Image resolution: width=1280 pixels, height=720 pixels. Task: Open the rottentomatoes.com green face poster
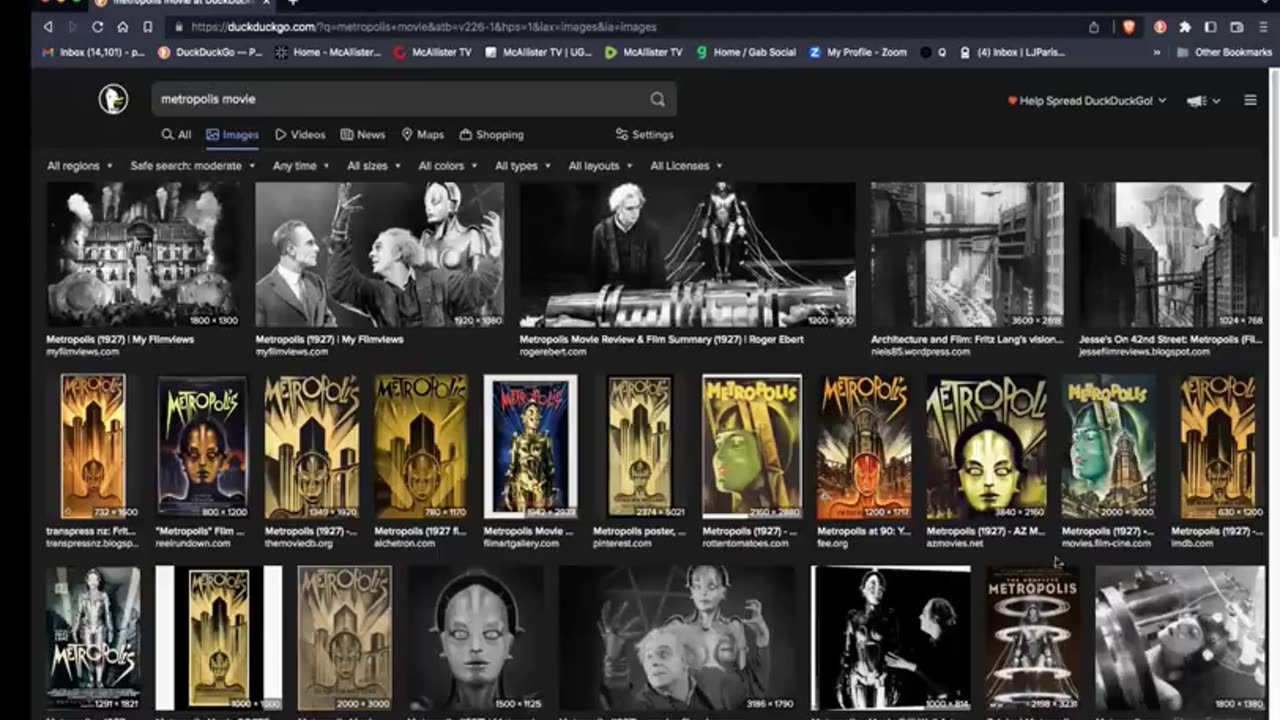(x=752, y=447)
